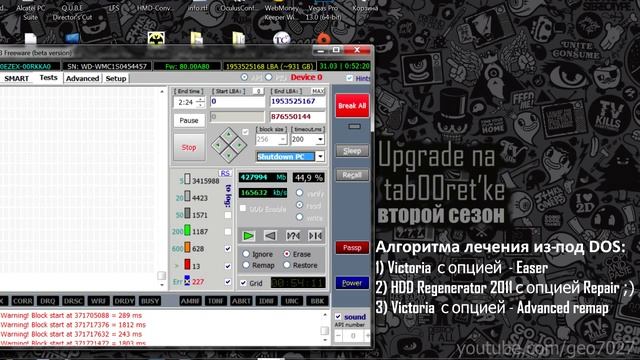This screenshot has height=360, width=640.
Task: Click the up arrow on navigation diamond
Action: point(229,134)
